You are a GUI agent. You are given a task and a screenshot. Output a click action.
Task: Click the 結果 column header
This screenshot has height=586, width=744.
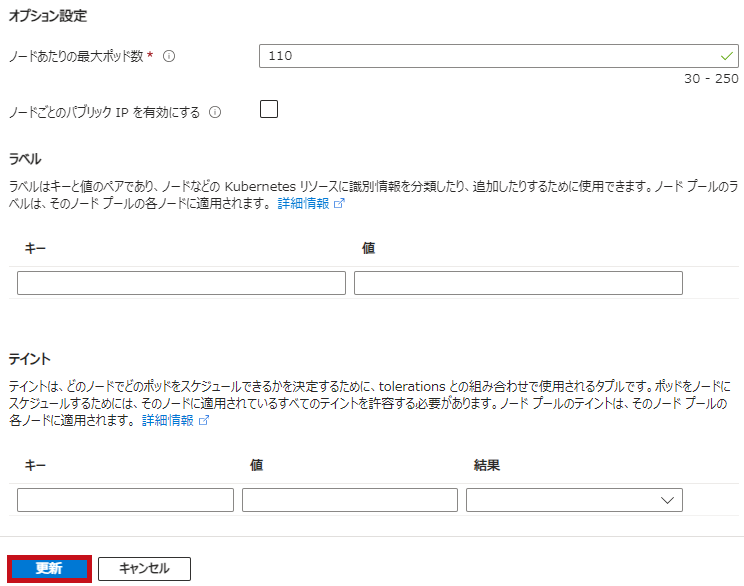(x=487, y=465)
